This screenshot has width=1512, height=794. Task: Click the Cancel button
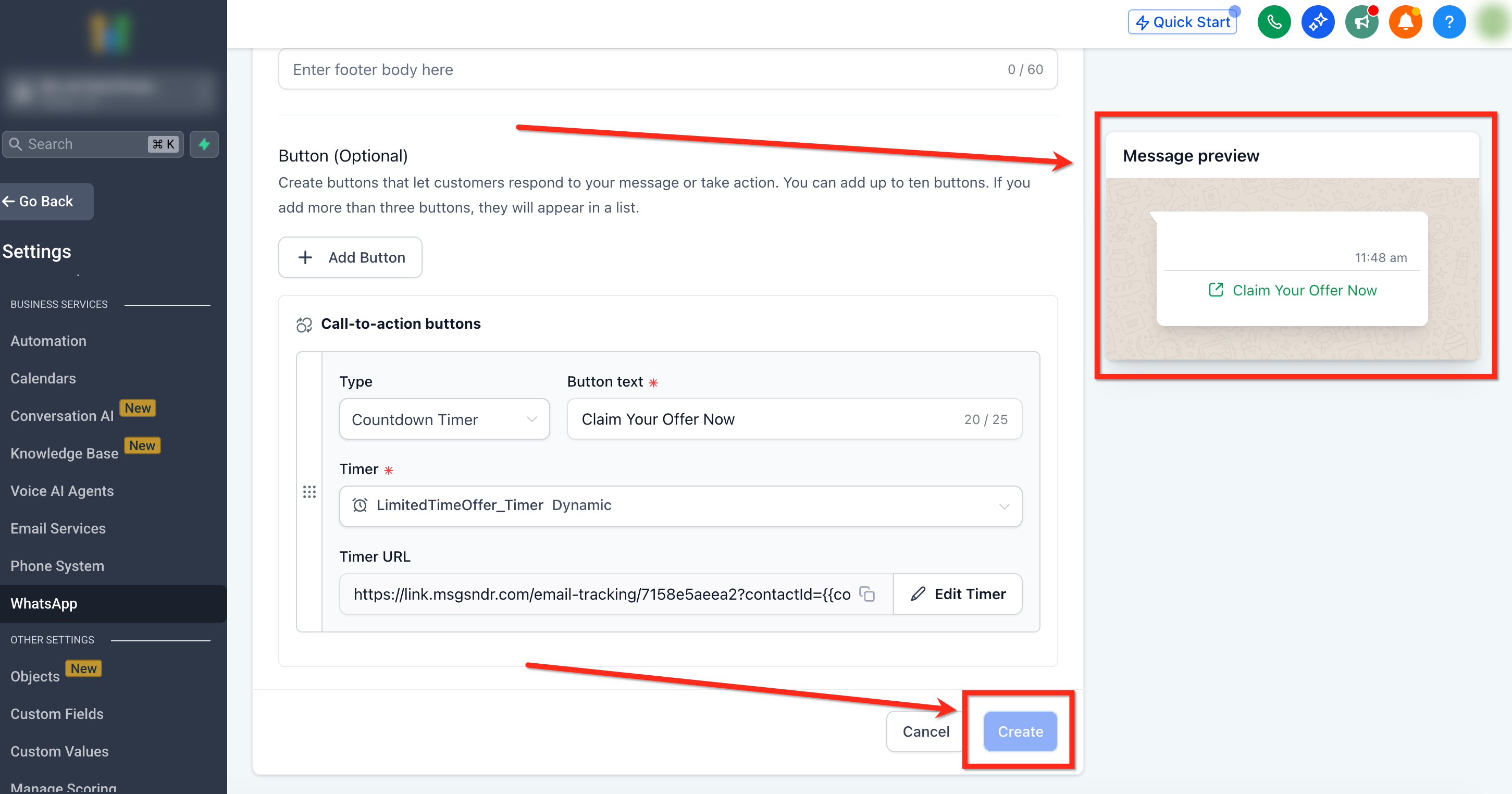[x=926, y=731]
